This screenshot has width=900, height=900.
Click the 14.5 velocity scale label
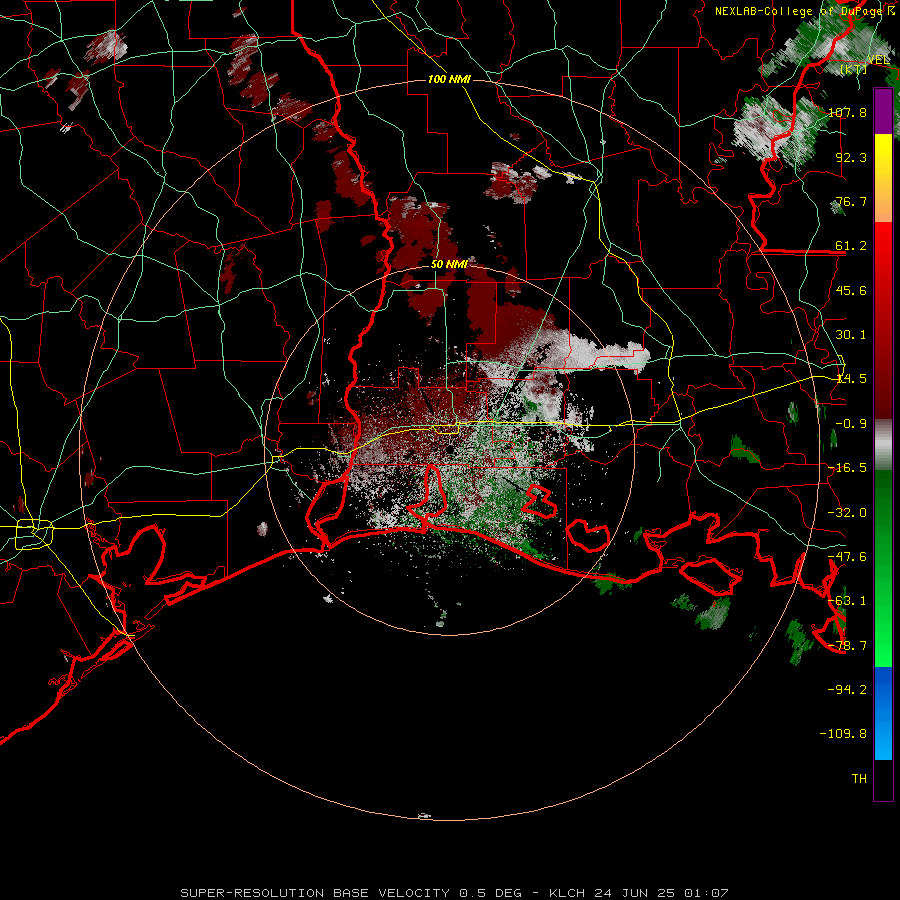pyautogui.click(x=851, y=378)
